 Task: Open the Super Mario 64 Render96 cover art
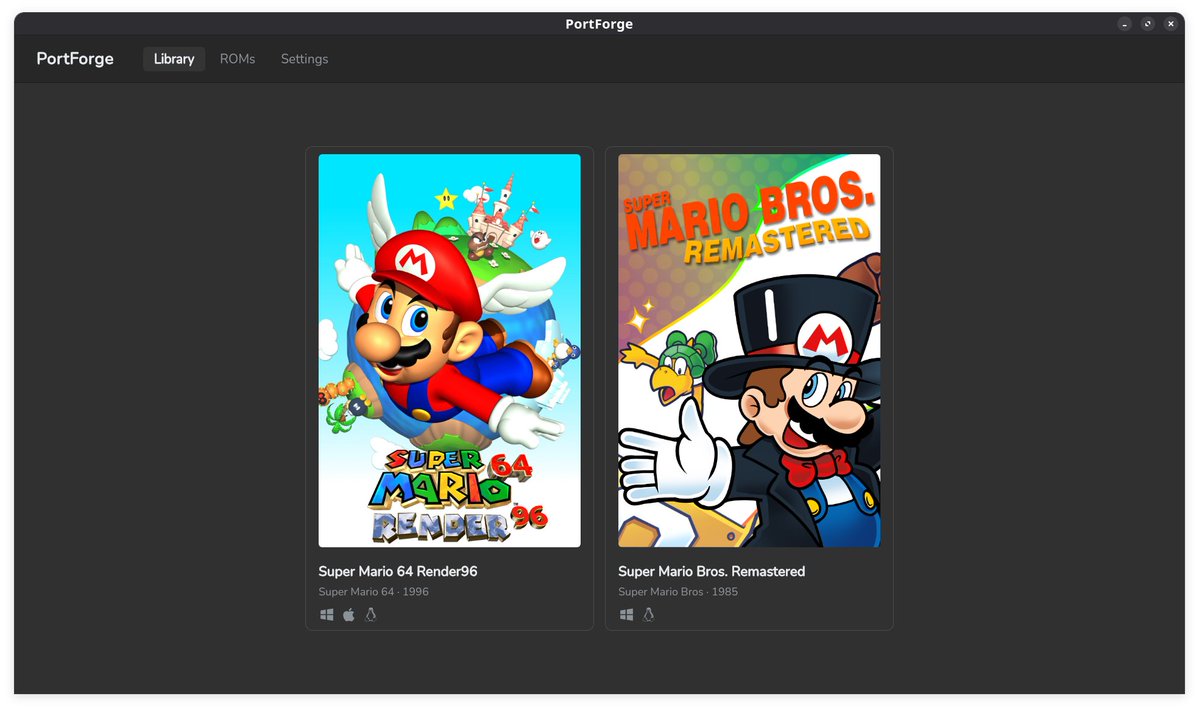click(450, 351)
